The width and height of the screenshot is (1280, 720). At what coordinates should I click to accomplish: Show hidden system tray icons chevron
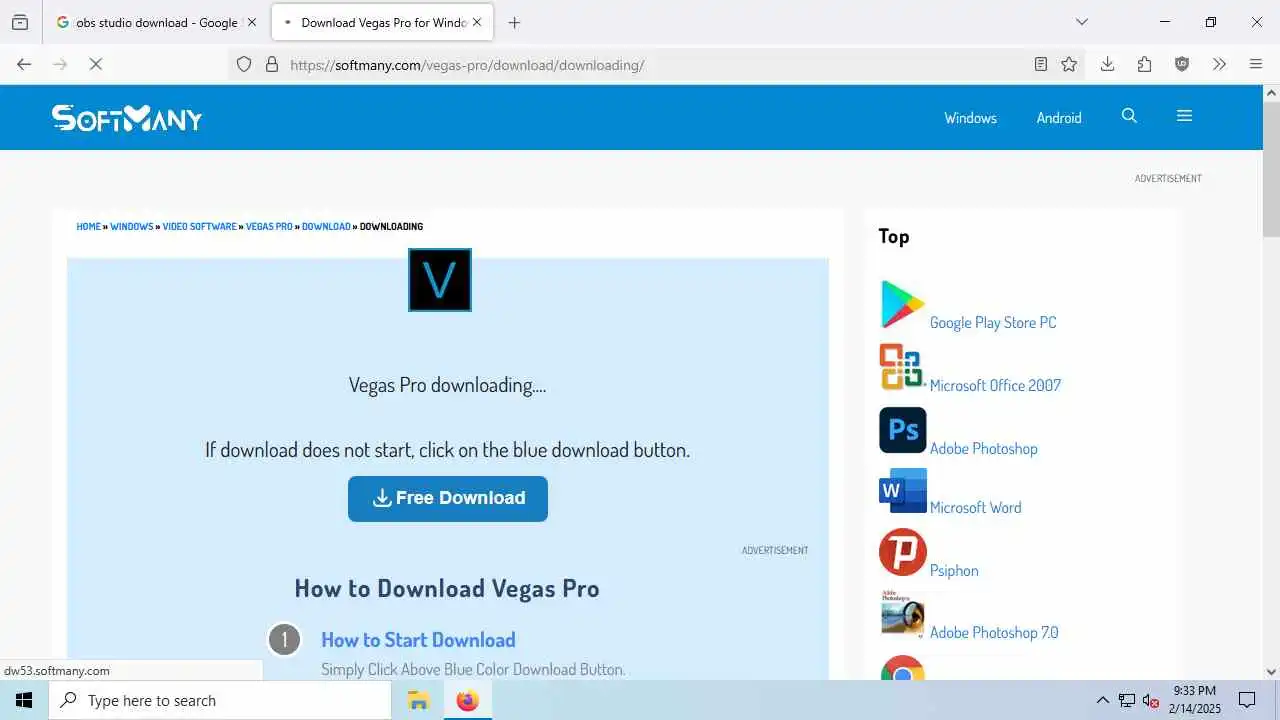(1103, 700)
